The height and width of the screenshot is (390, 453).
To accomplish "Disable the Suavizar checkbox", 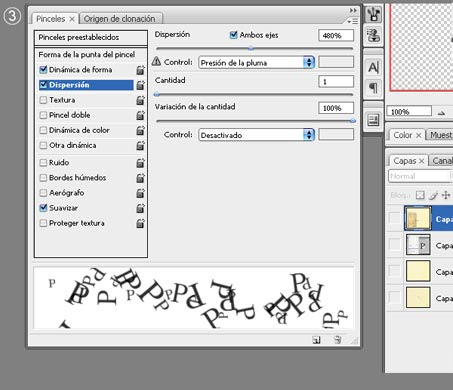I will pyautogui.click(x=43, y=208).
